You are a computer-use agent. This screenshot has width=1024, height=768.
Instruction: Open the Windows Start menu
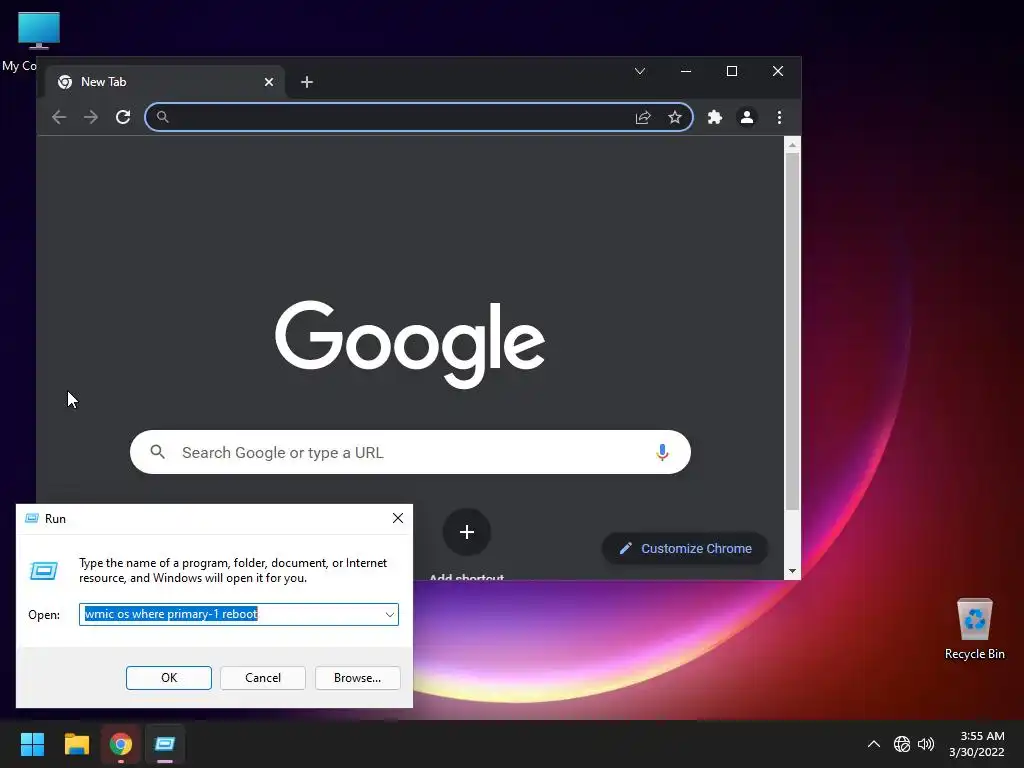32,744
